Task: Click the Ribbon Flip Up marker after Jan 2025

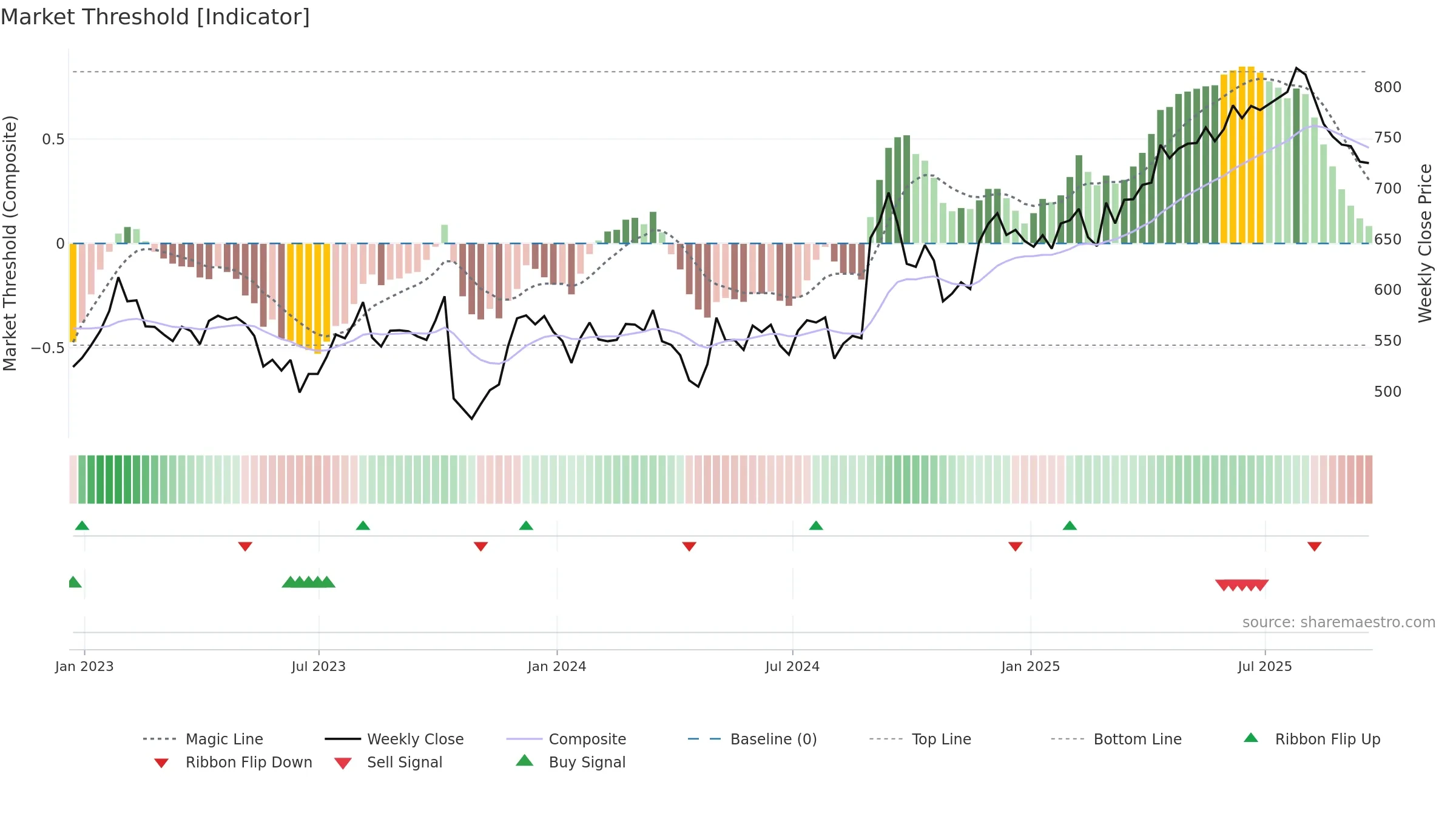Action: [x=1070, y=525]
